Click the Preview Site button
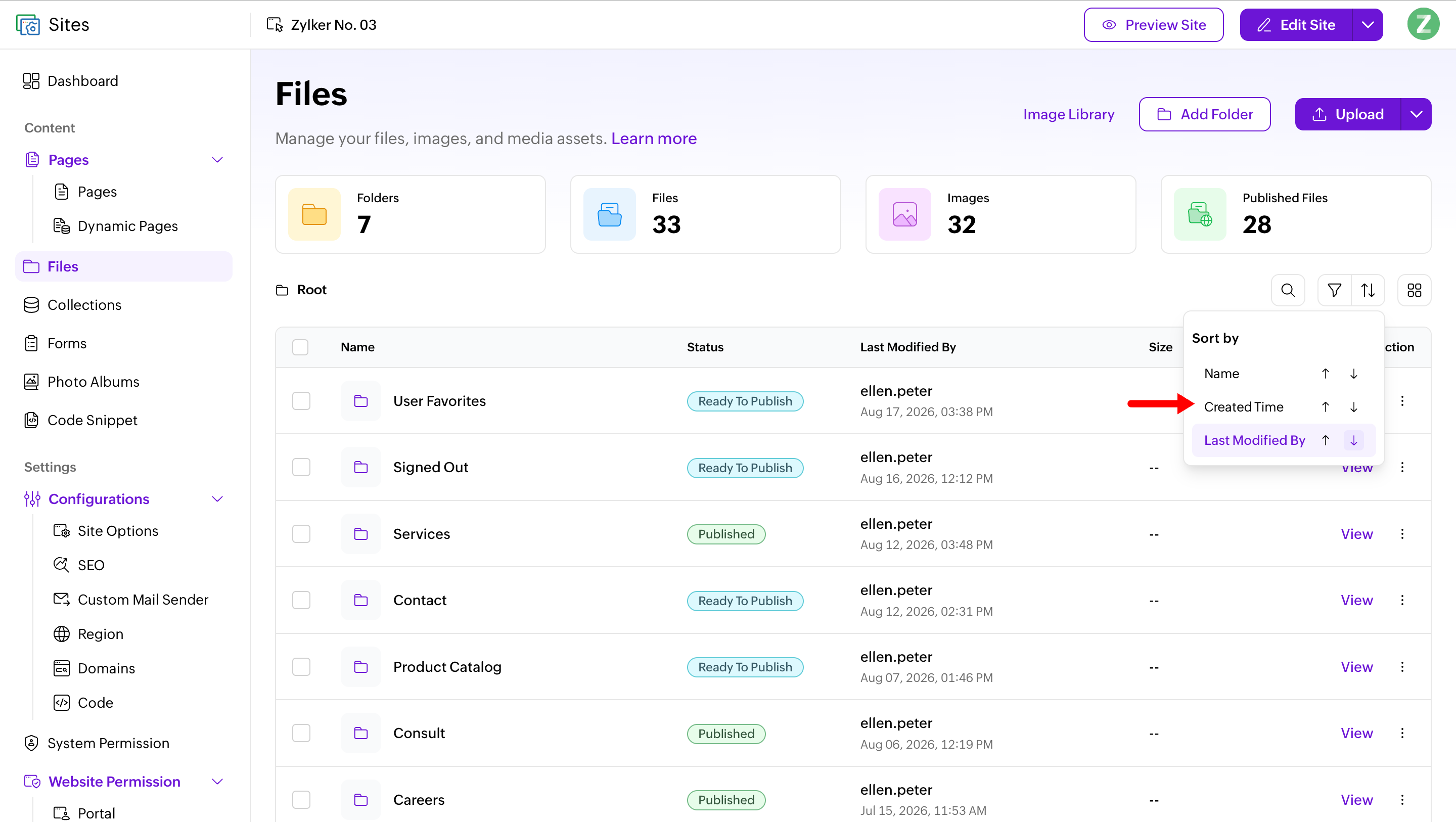 [1153, 24]
